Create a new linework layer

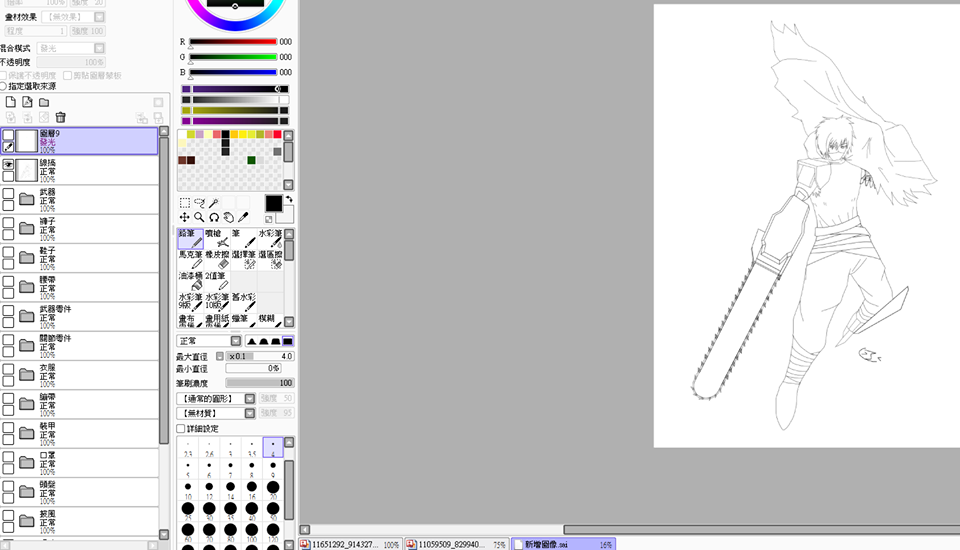click(x=27, y=102)
